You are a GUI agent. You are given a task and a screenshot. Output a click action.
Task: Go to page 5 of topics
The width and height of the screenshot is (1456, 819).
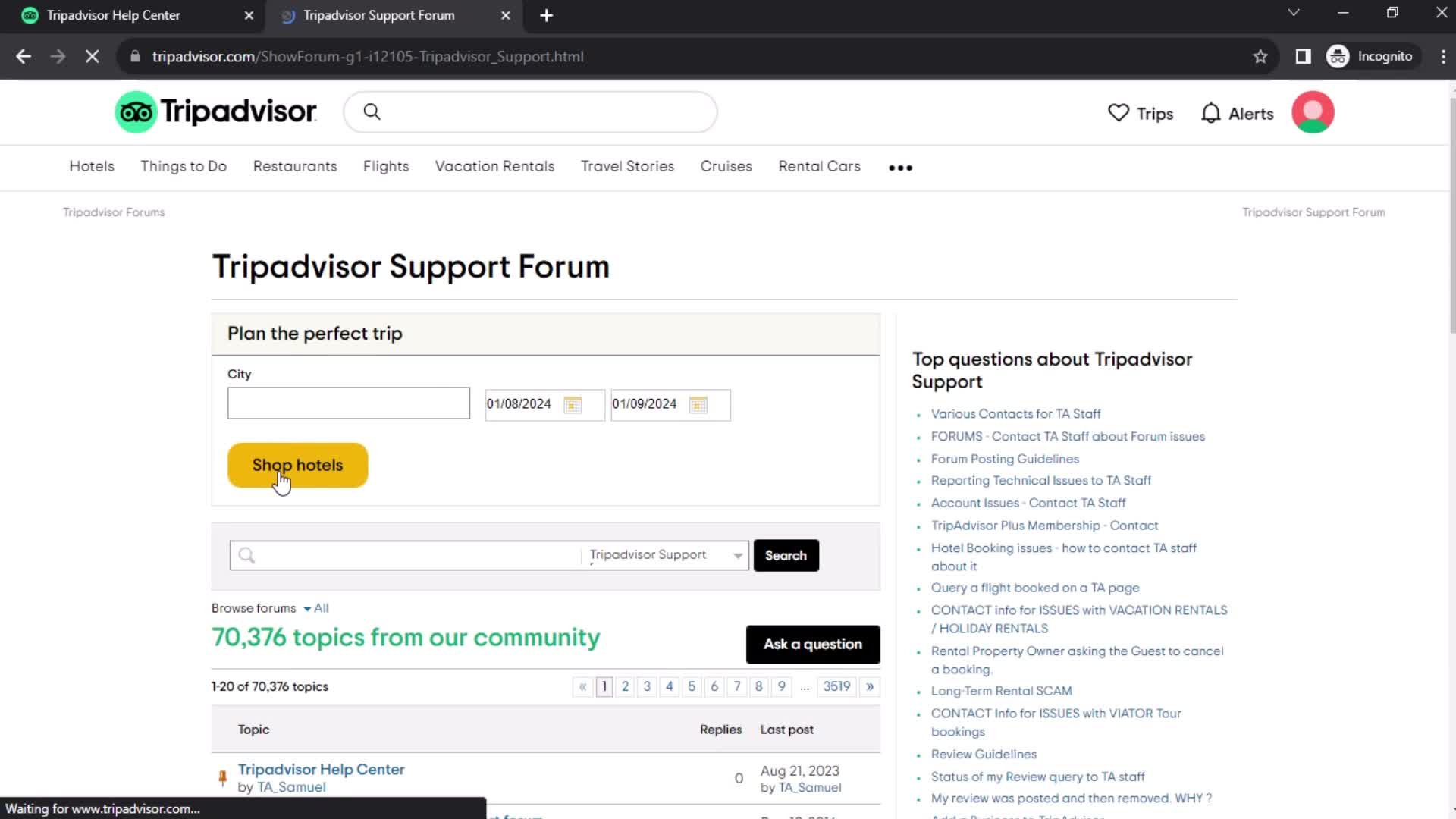click(691, 686)
